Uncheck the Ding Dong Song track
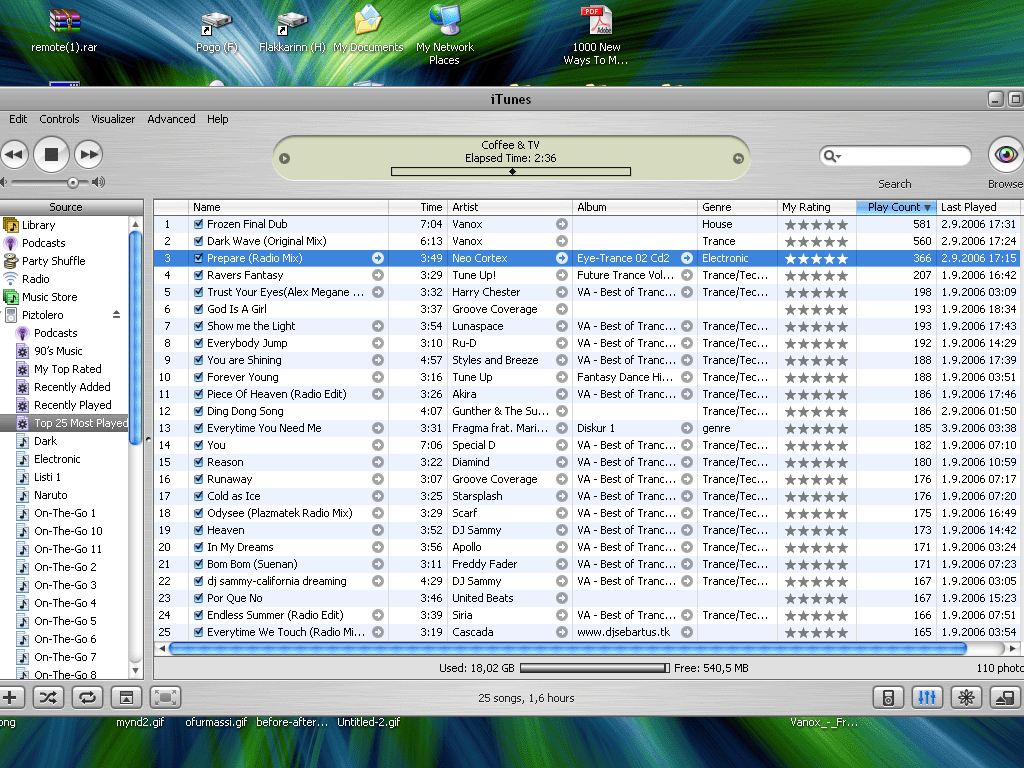1024x768 pixels. coord(199,411)
